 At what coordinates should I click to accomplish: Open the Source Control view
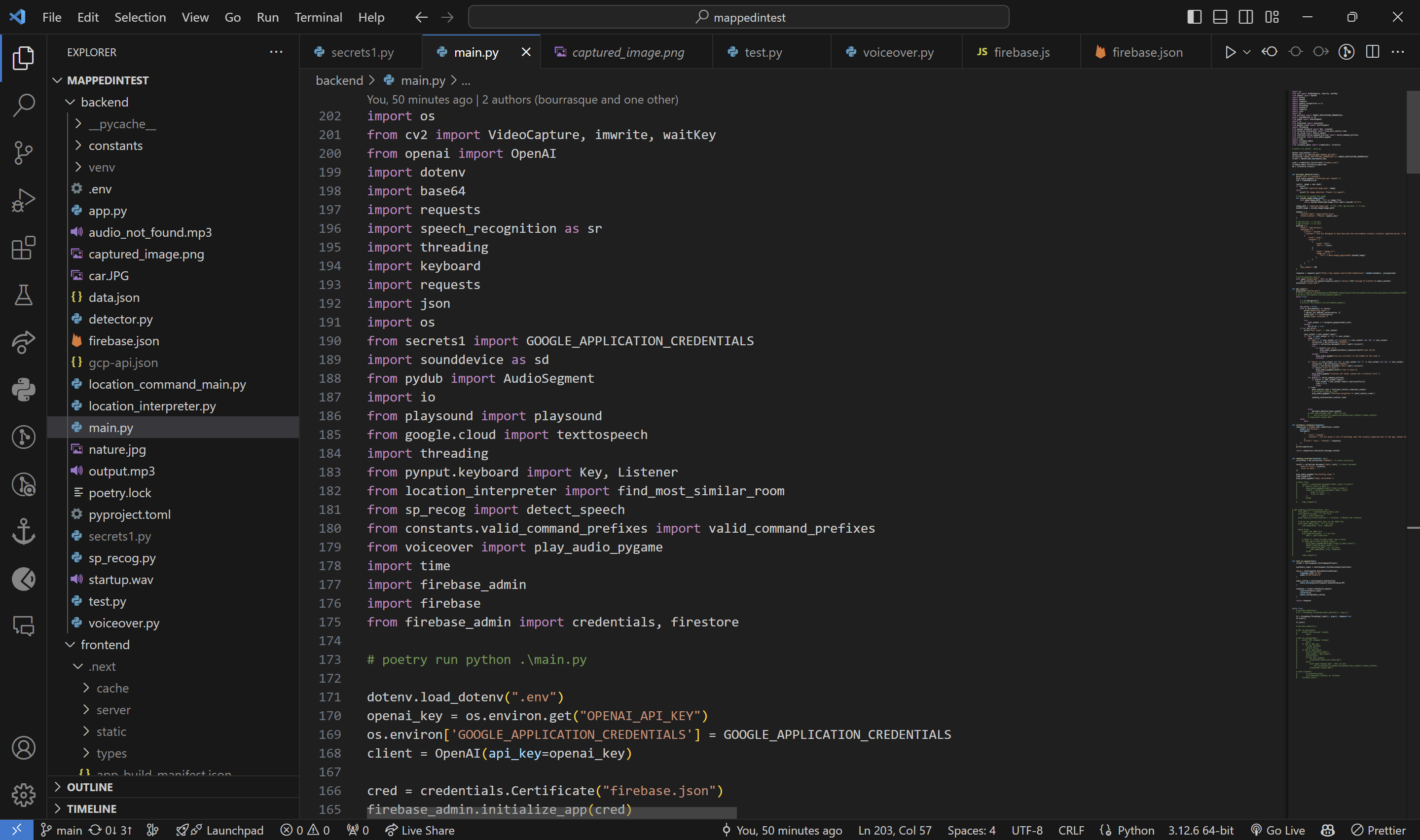(x=23, y=152)
